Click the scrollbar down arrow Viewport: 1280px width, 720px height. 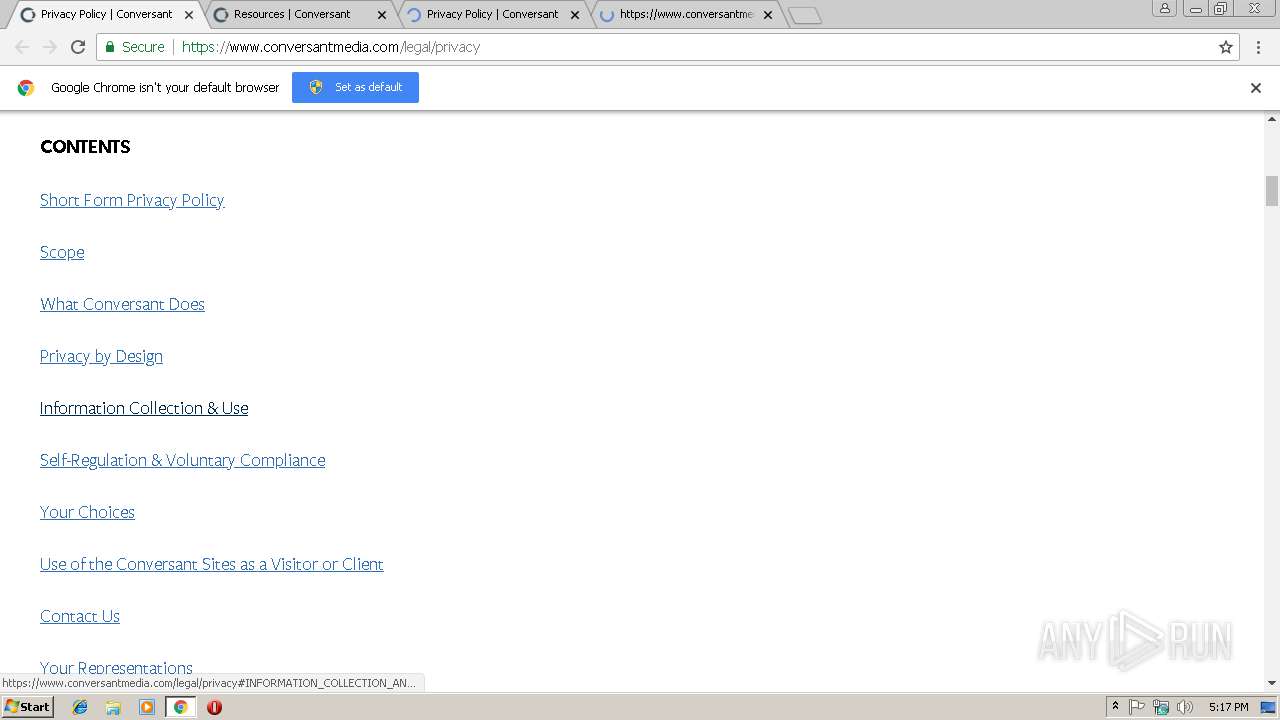click(x=1272, y=683)
